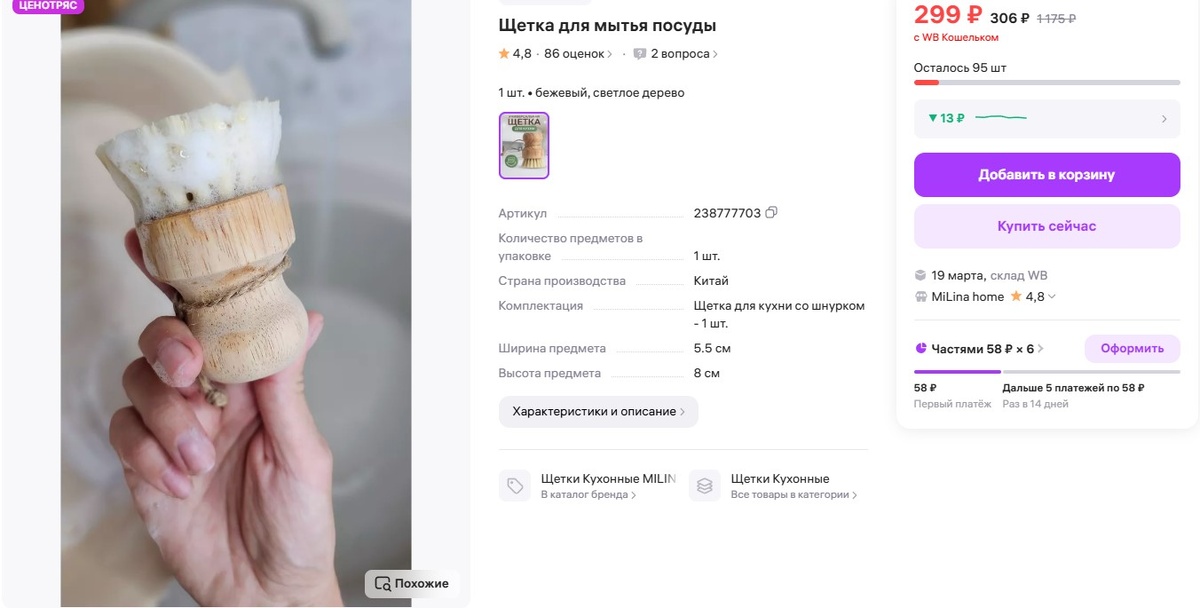This screenshot has width=1200, height=608.
Task: Open Все товары в категории link
Action: 794,495
